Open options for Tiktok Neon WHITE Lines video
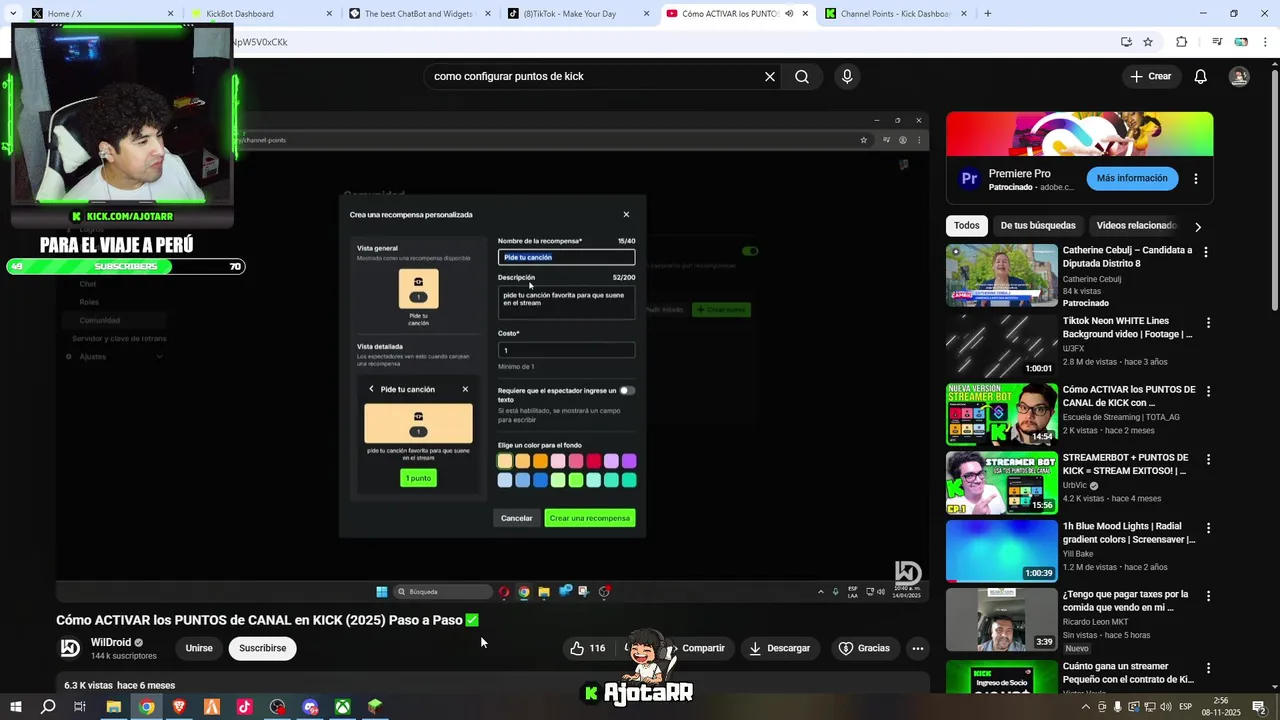This screenshot has height=720, width=1280. point(1208,323)
